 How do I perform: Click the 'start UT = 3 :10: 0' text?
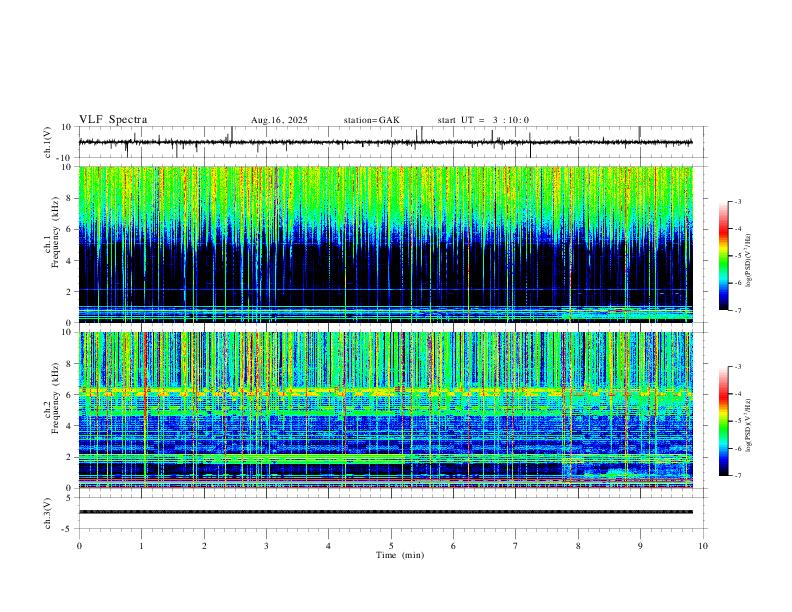[483, 120]
